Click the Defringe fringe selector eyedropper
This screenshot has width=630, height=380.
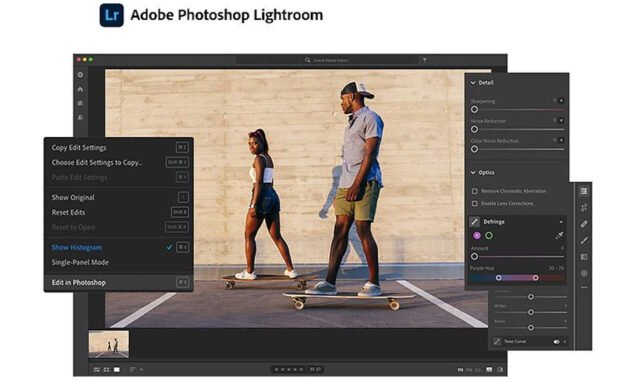pos(559,236)
